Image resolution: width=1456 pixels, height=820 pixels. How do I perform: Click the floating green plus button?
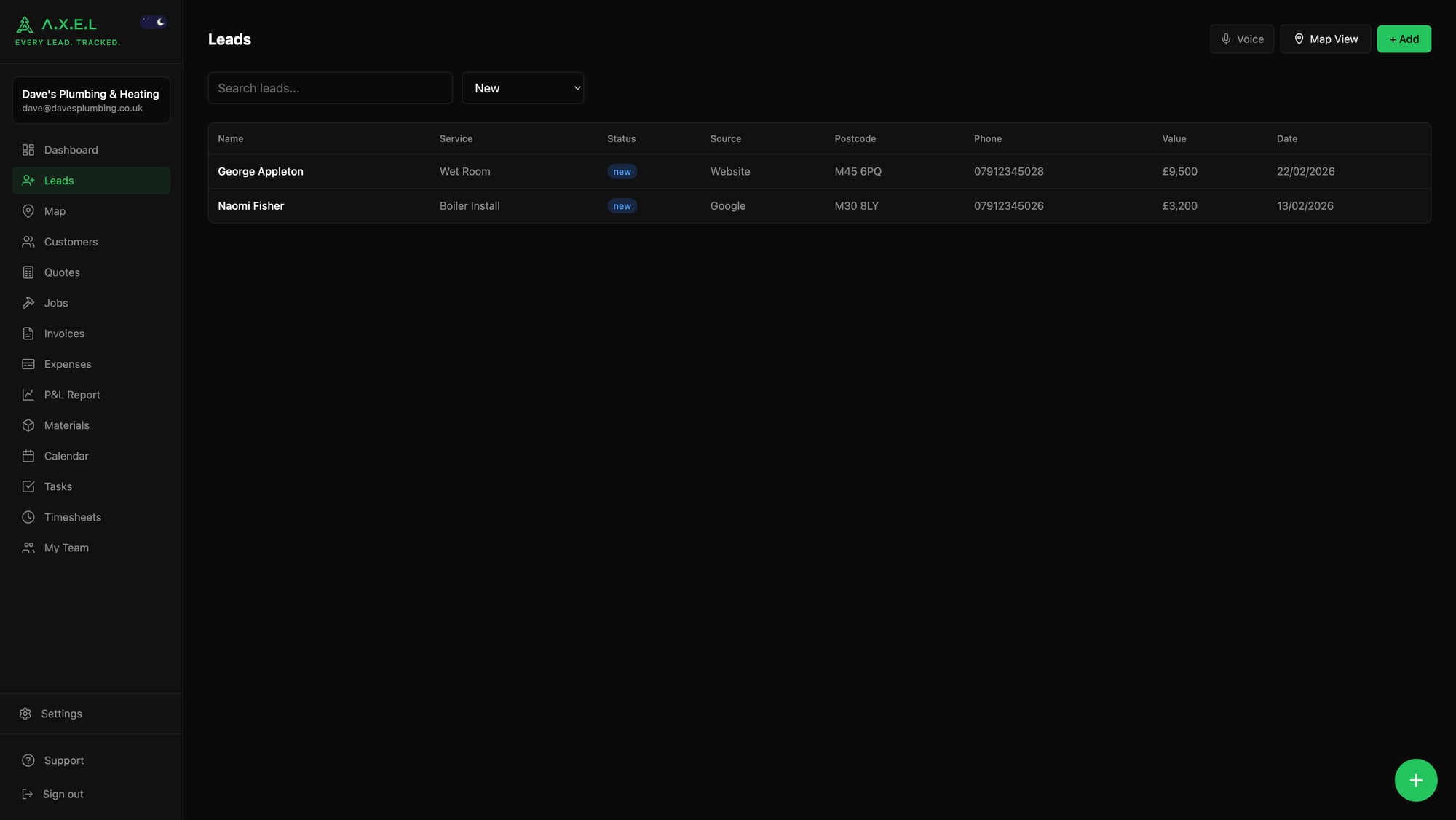point(1415,779)
